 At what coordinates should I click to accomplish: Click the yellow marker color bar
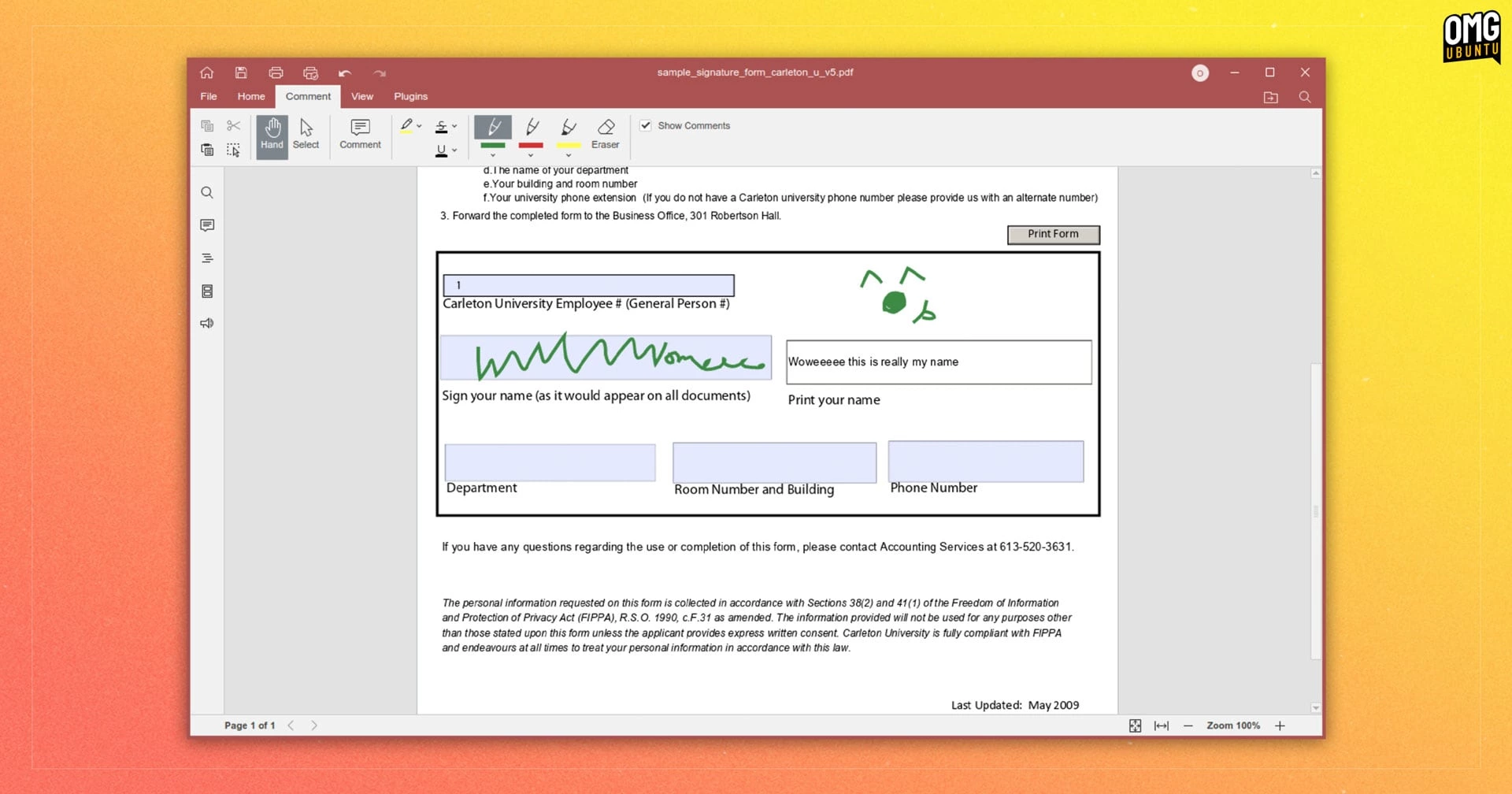click(569, 146)
